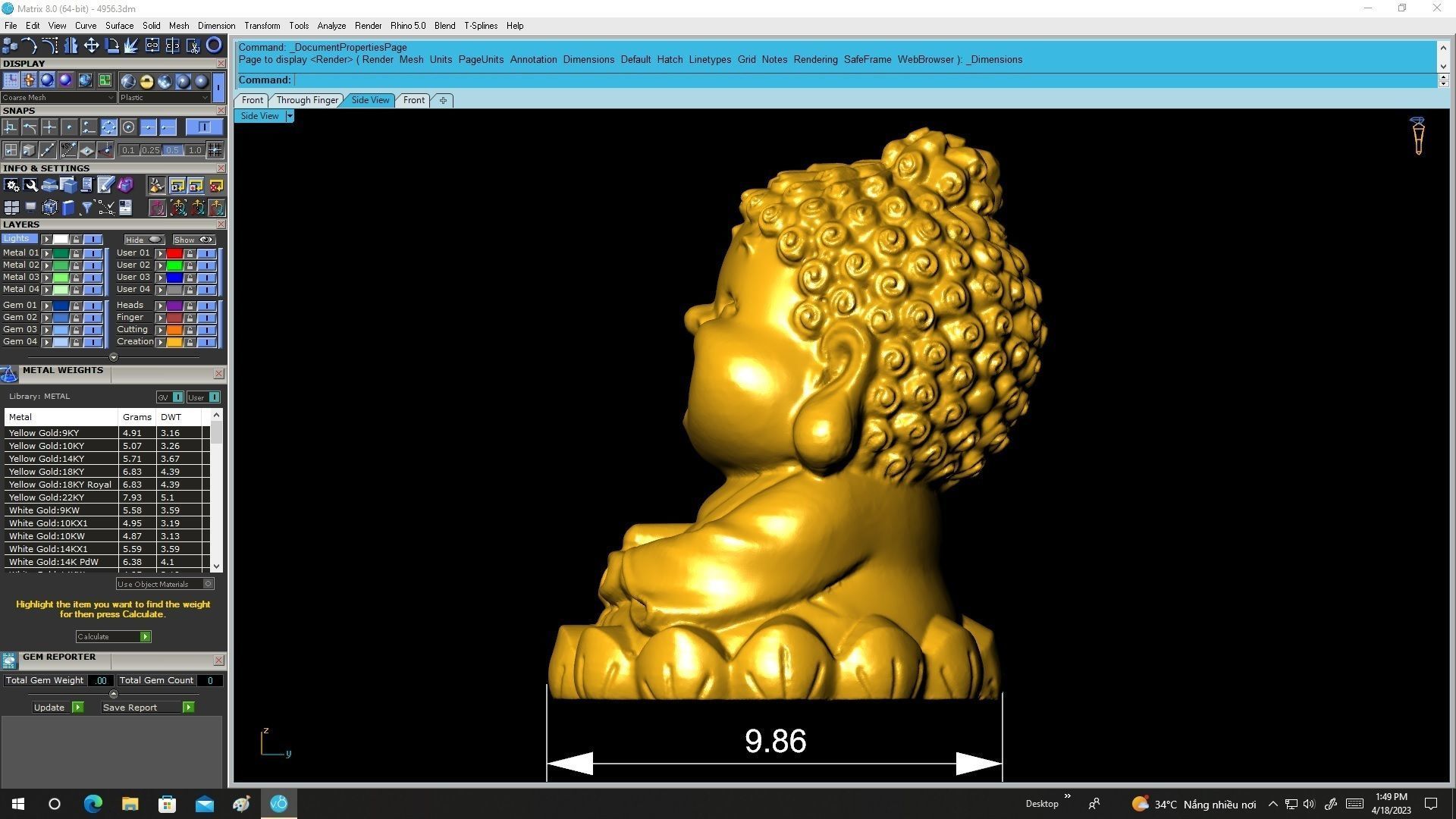Click the purple gem box icon
The image size is (1456, 819).
tap(125, 185)
